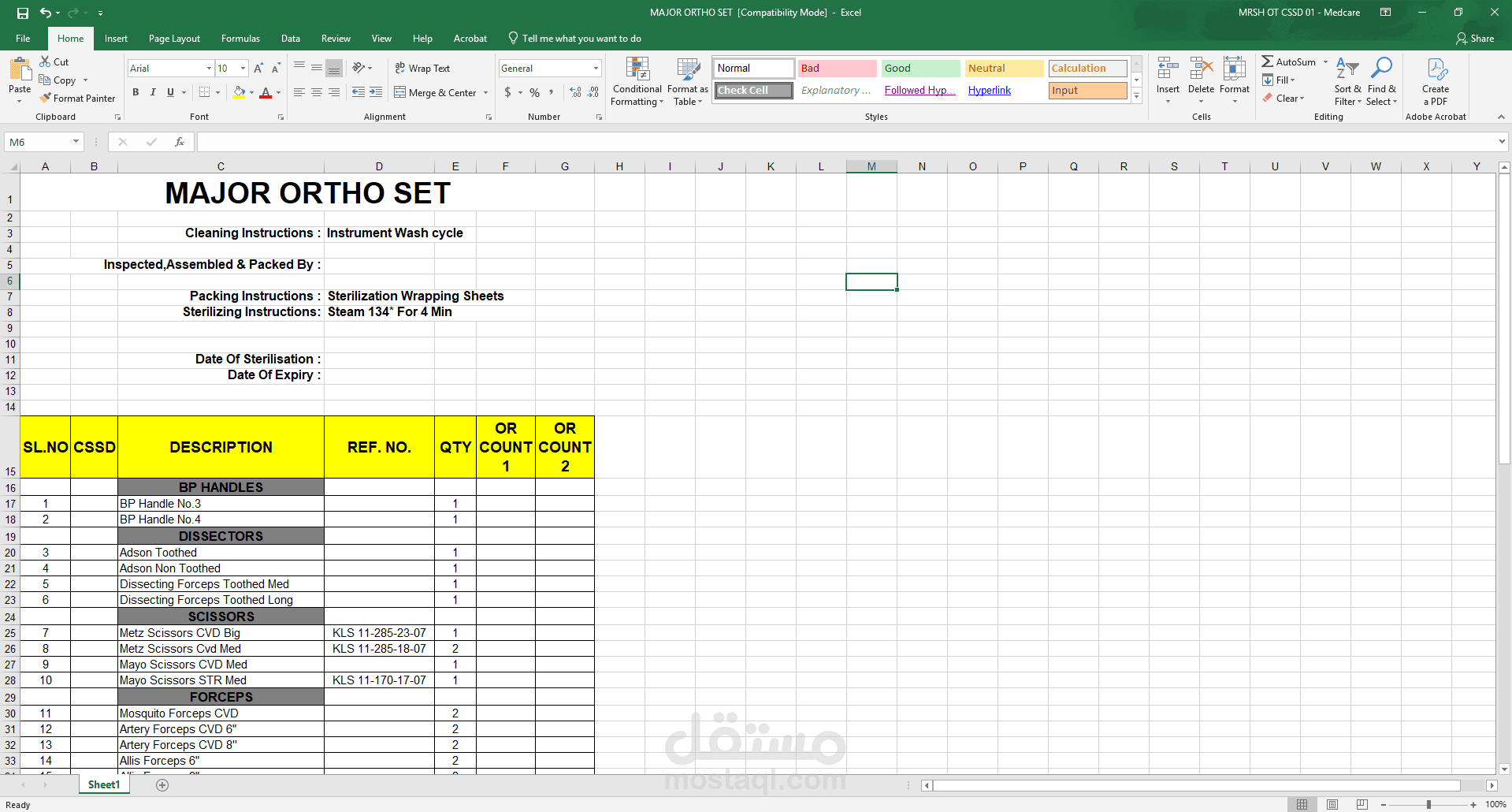Apply the Bad cell style

click(837, 69)
